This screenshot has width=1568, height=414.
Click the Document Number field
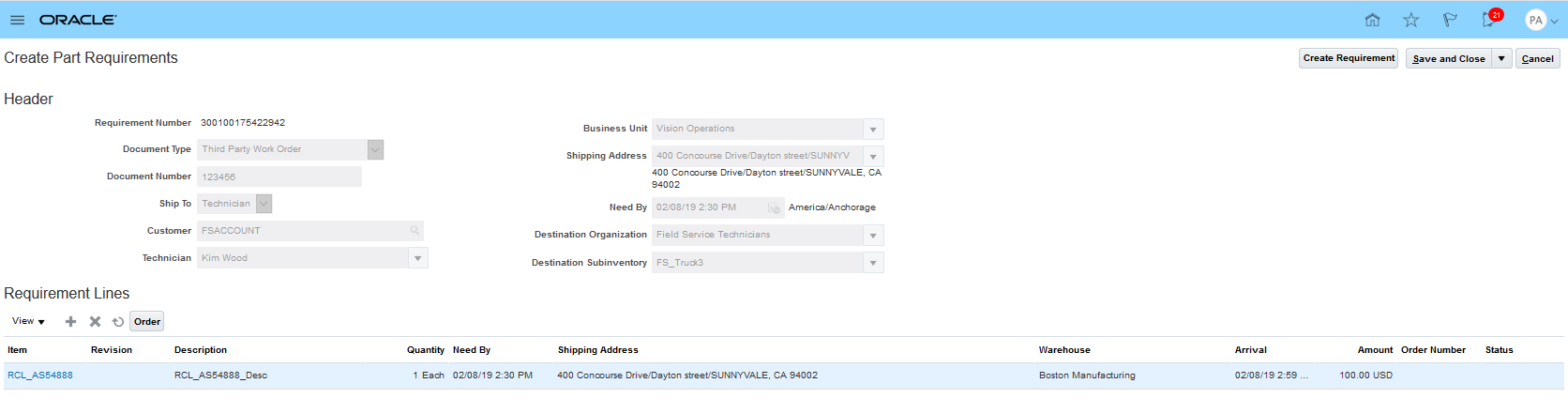coord(279,176)
